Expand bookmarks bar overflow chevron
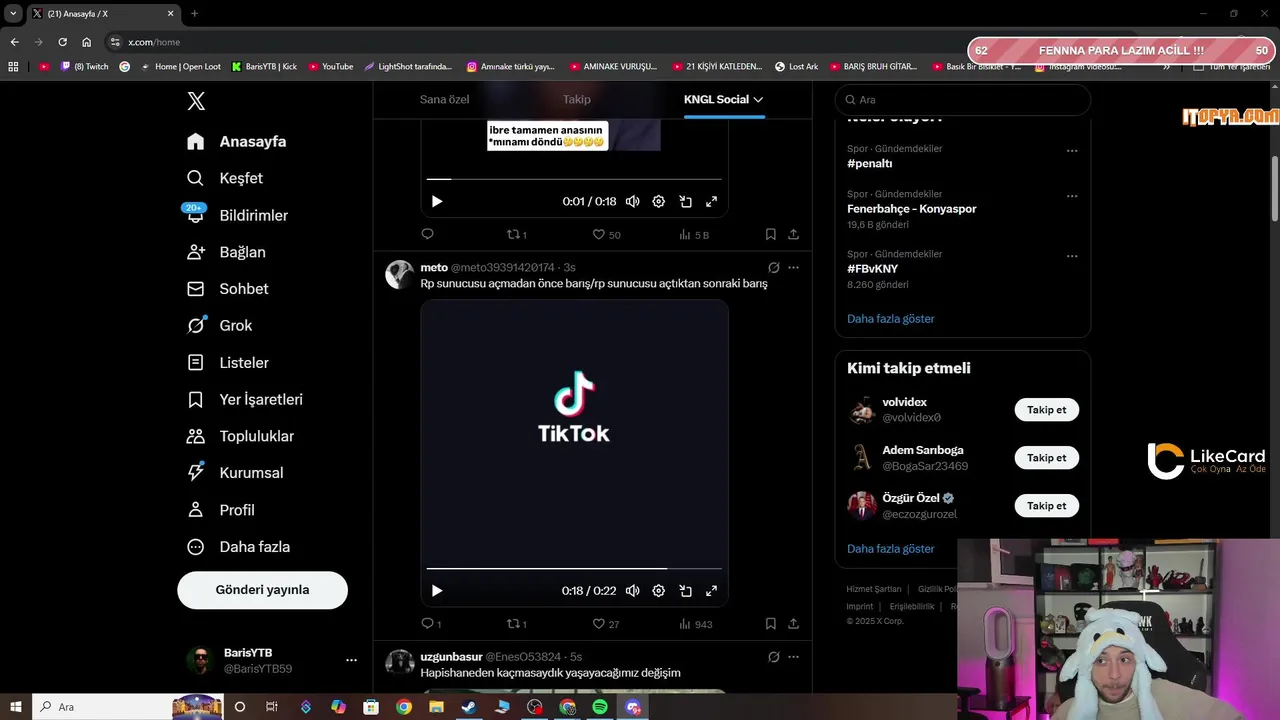This screenshot has height=720, width=1280. pos(1166,67)
